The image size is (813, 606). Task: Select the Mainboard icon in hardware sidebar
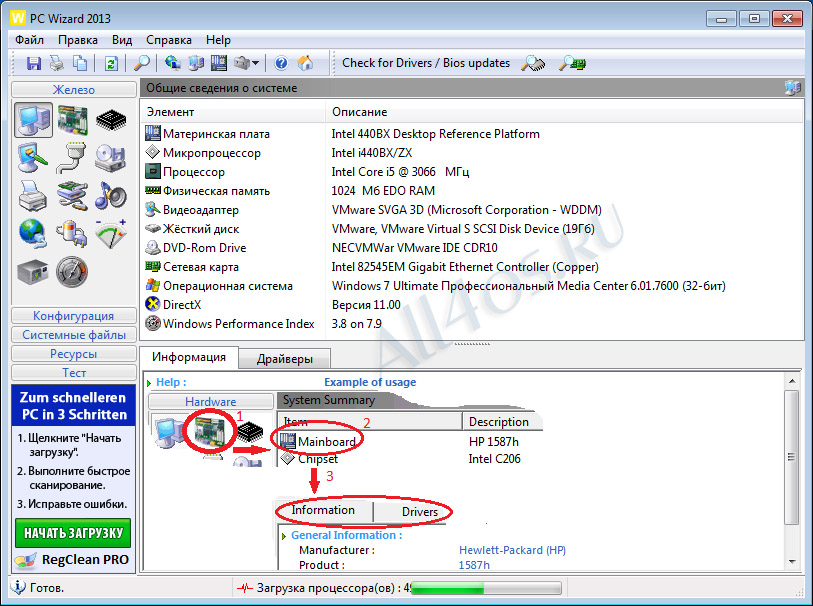tap(73, 120)
